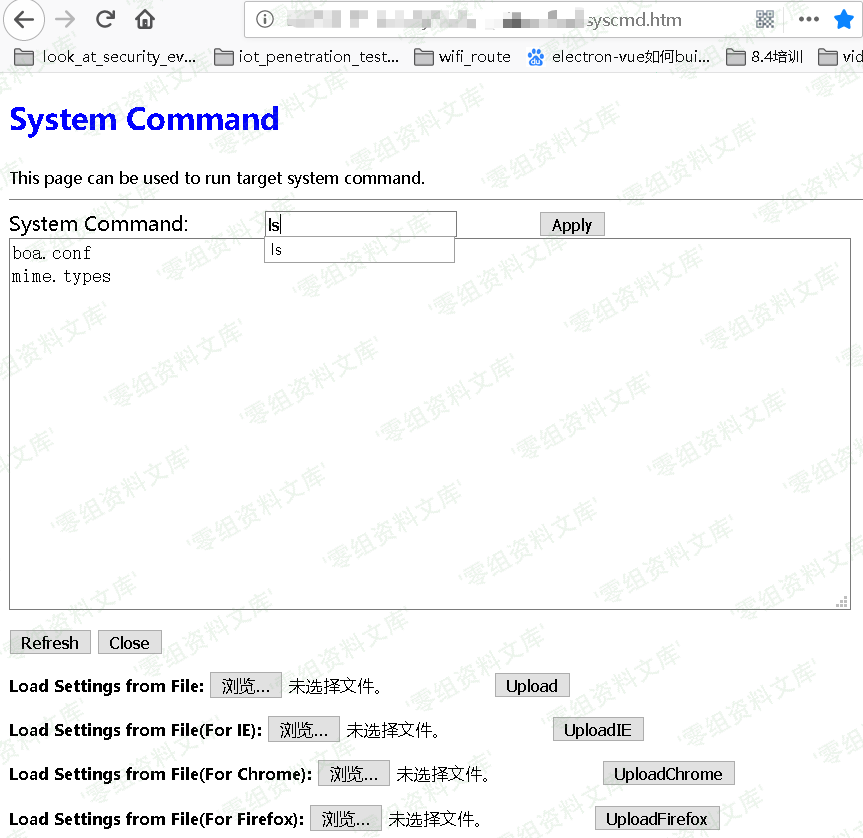Open iot_penetration_test... bookmark folder
The width and height of the screenshot is (863, 838).
306,57
